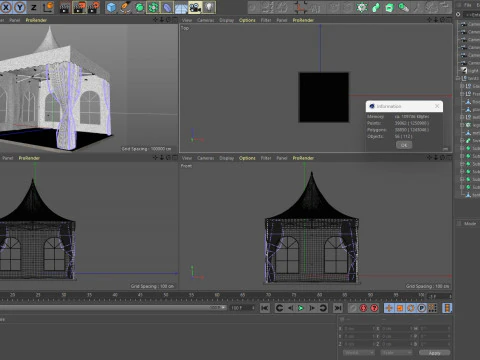Switch the coordinate system icon
Image resolution: width=480 pixels, height=360 pixels.
click(48, 7)
